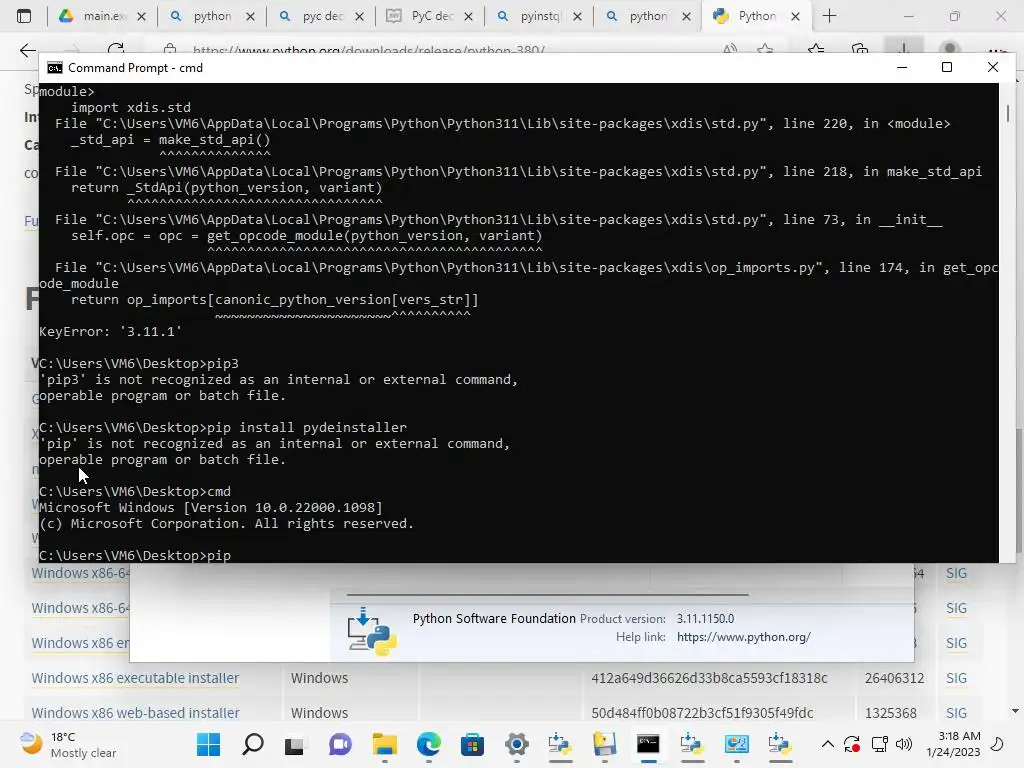Close the main.exe tab

click(142, 17)
